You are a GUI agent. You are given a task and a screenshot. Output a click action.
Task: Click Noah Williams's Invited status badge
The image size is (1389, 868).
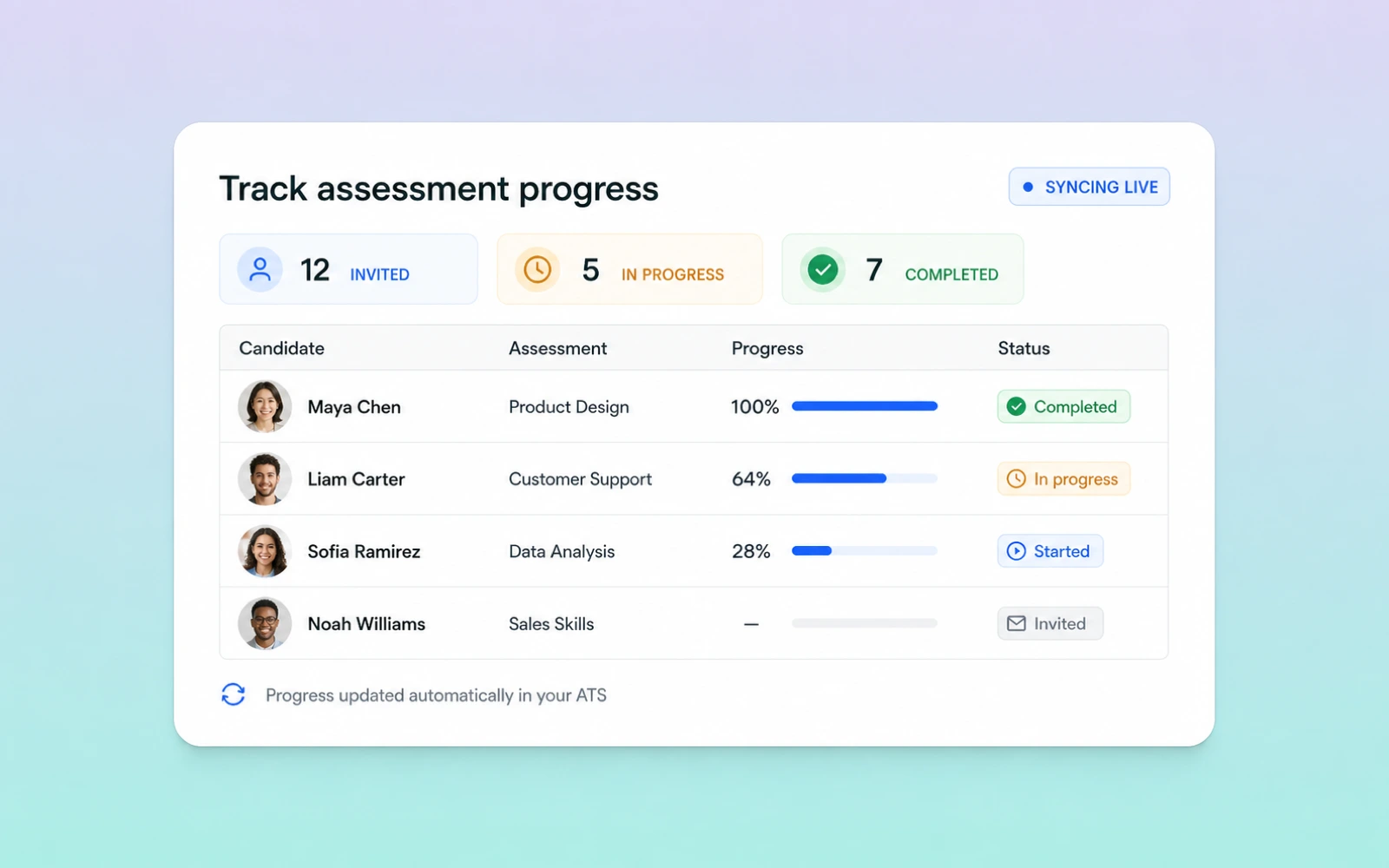[x=1050, y=623]
